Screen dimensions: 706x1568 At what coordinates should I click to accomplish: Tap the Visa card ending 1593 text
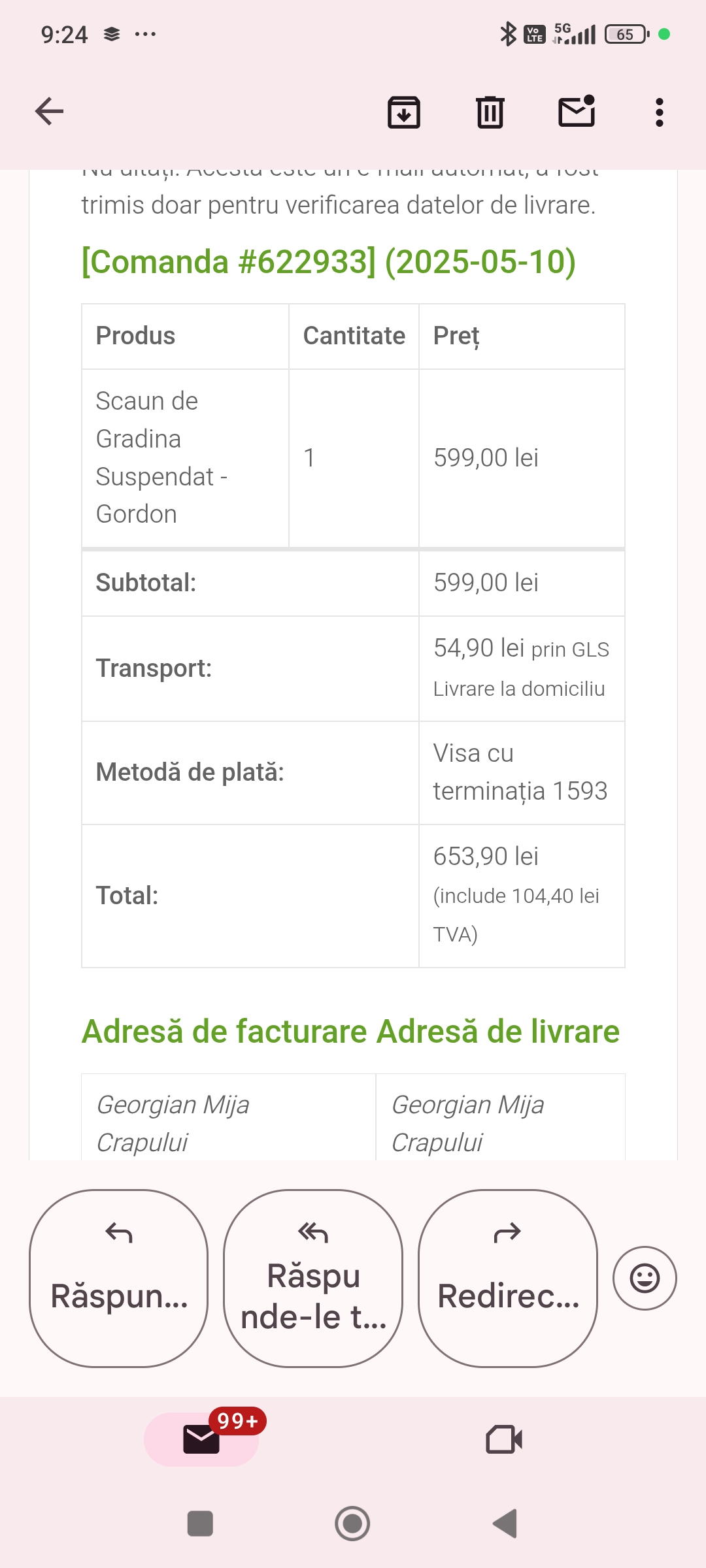pyautogui.click(x=520, y=772)
